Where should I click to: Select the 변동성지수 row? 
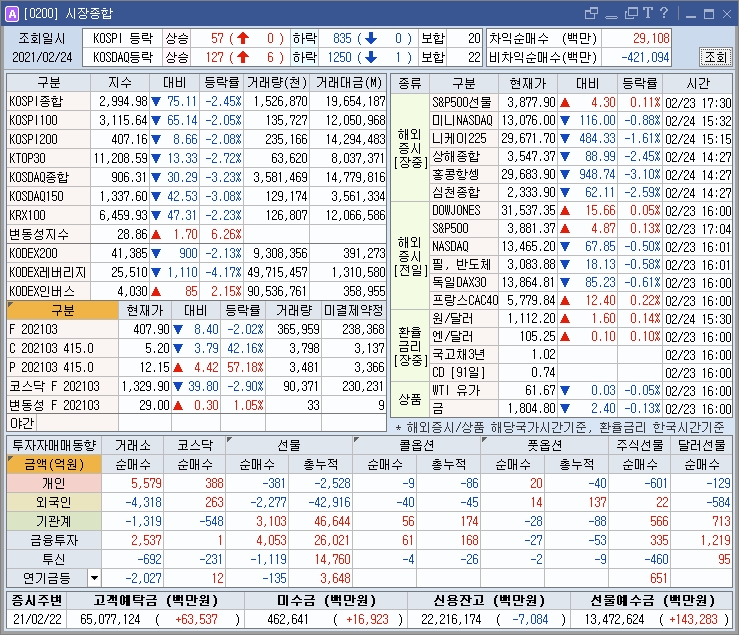pyautogui.click(x=197, y=234)
